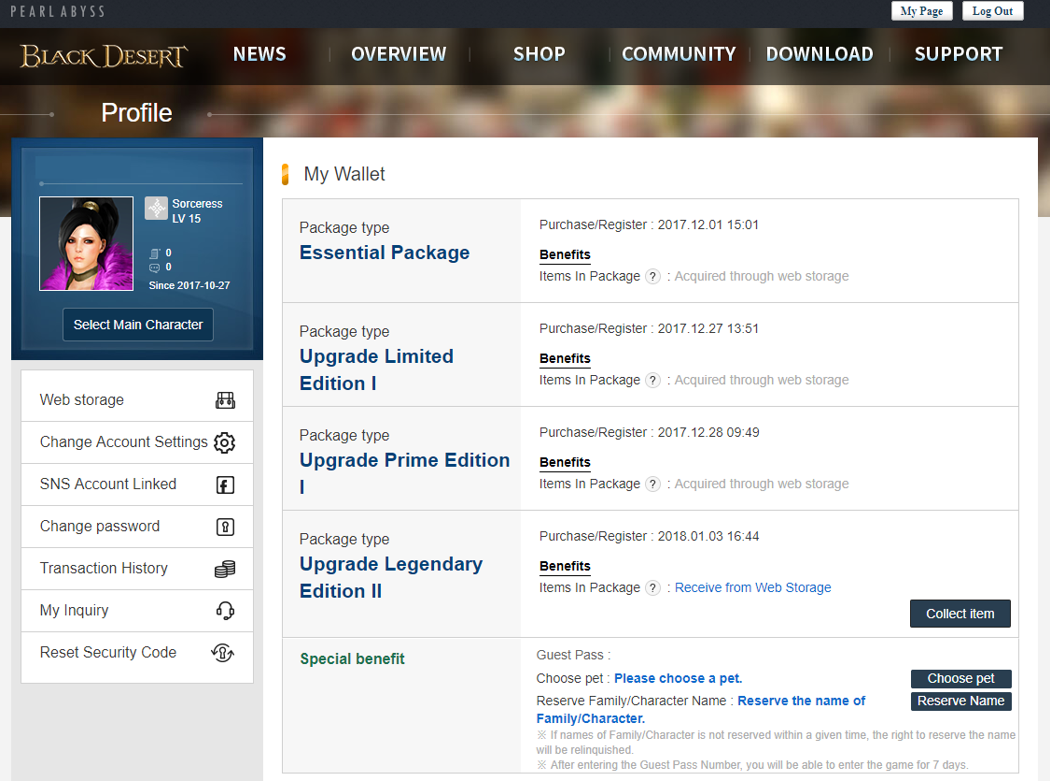Click the post count icon under character level
The height and width of the screenshot is (781, 1050).
[155, 253]
